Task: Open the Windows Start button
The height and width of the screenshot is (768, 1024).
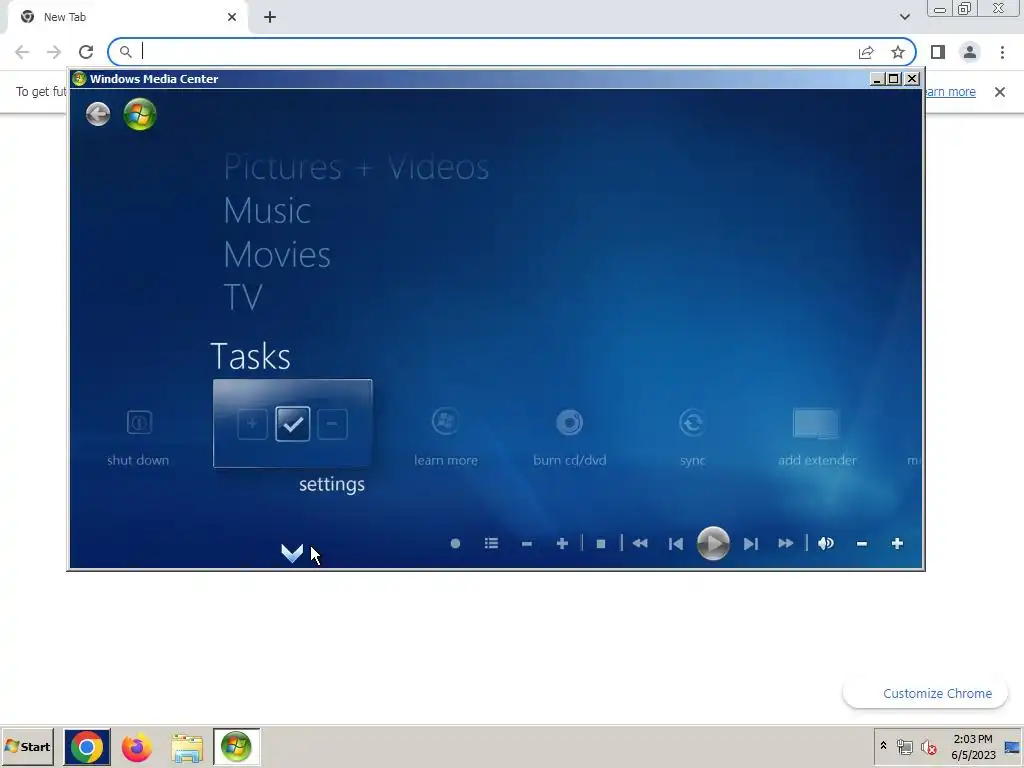Action: pyautogui.click(x=27, y=746)
